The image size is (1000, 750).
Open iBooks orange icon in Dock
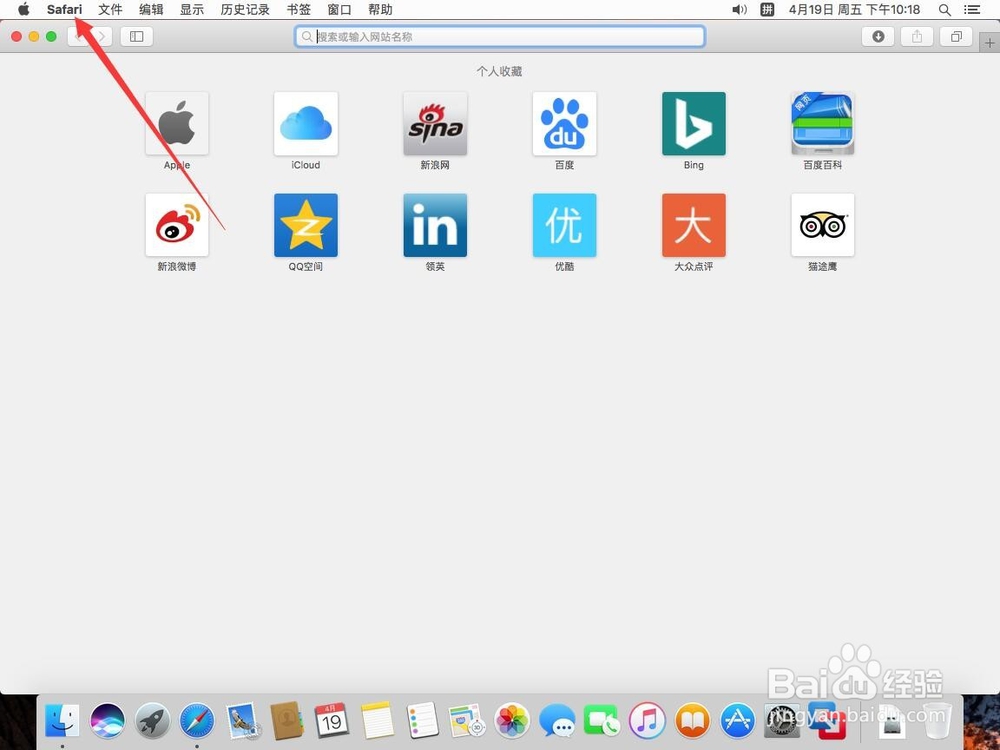pyautogui.click(x=693, y=721)
